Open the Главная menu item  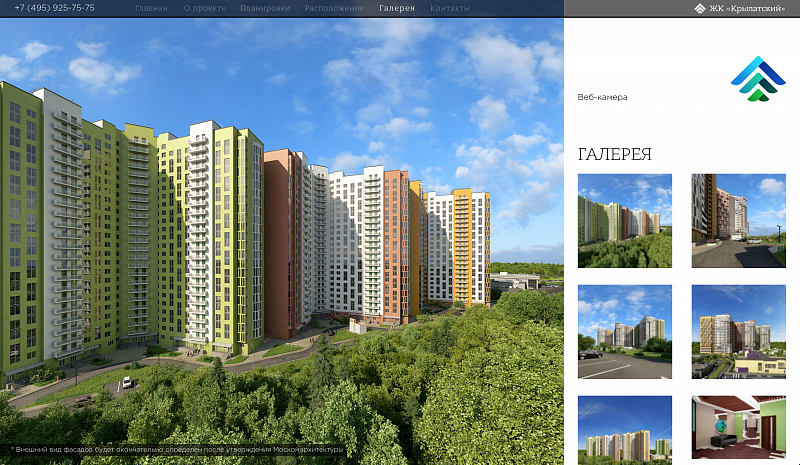[151, 8]
